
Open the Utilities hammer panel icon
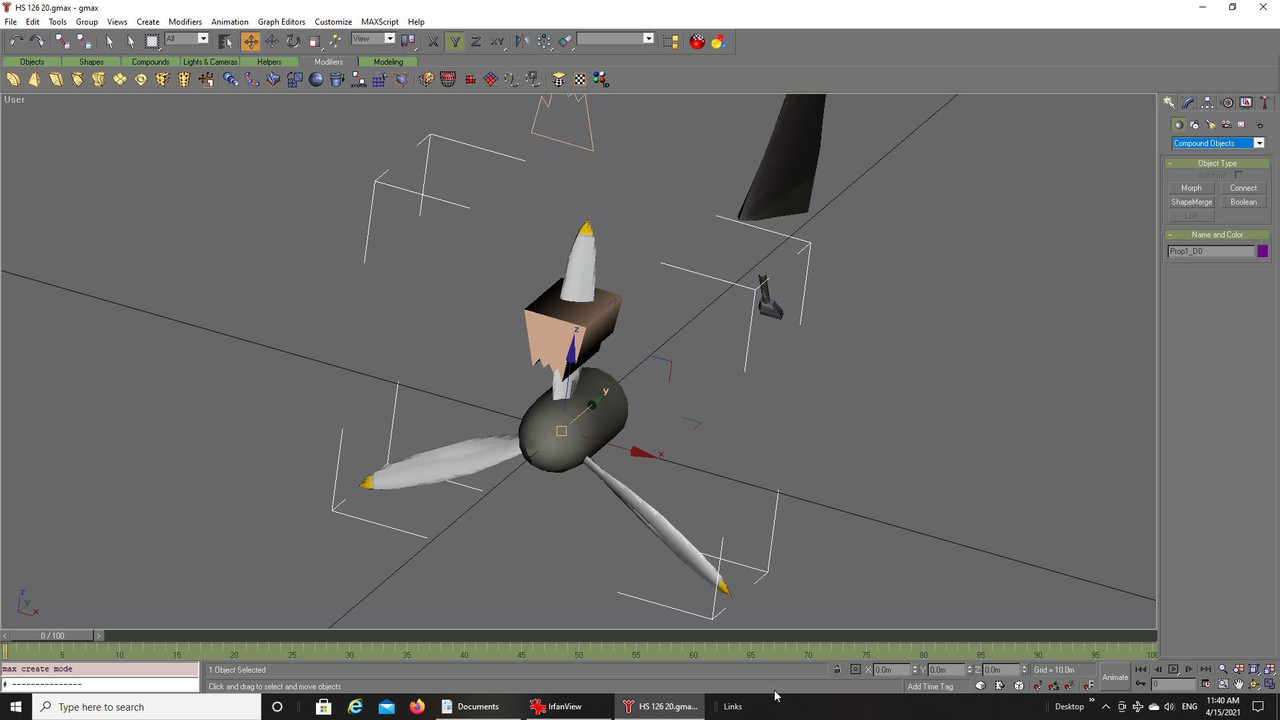point(1265,102)
